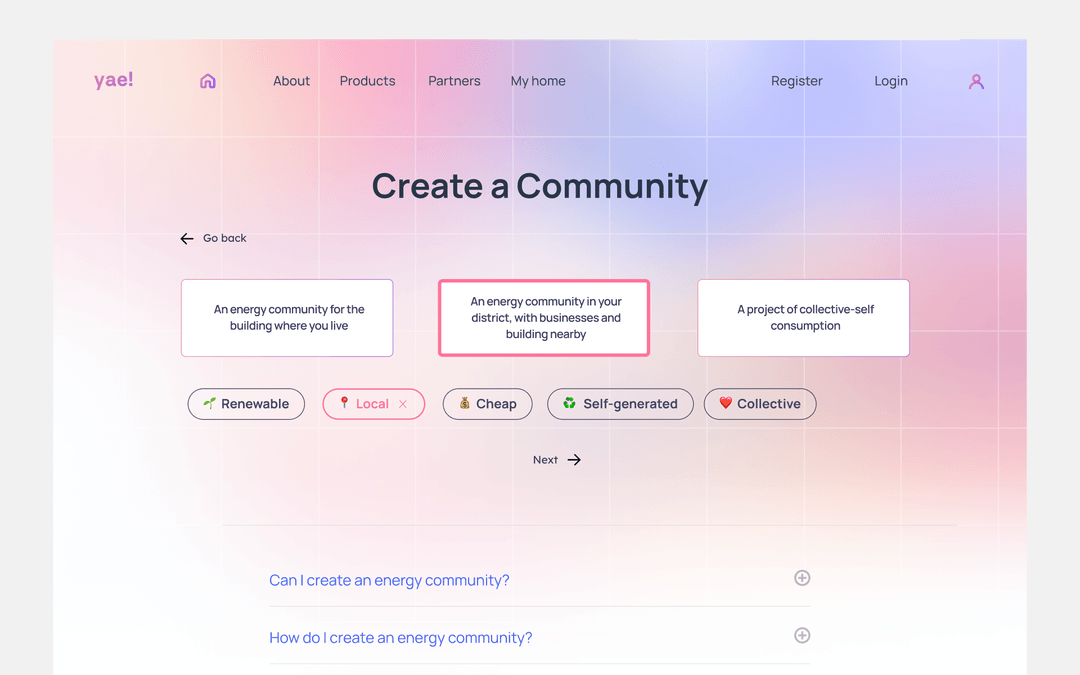Image resolution: width=1080 pixels, height=675 pixels.
Task: Click the pin icon on the Local tag
Action: coord(345,404)
